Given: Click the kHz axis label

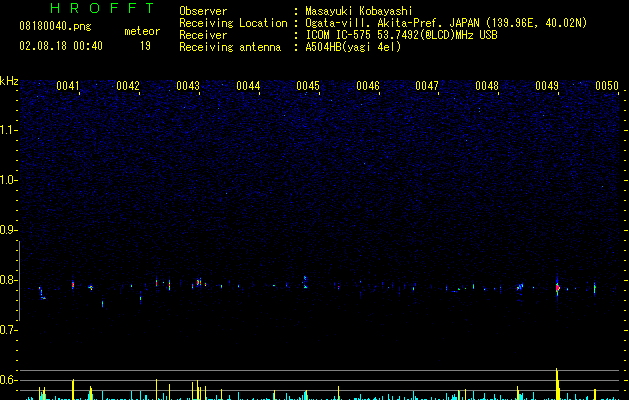Looking at the screenshot, I should pos(9,81).
